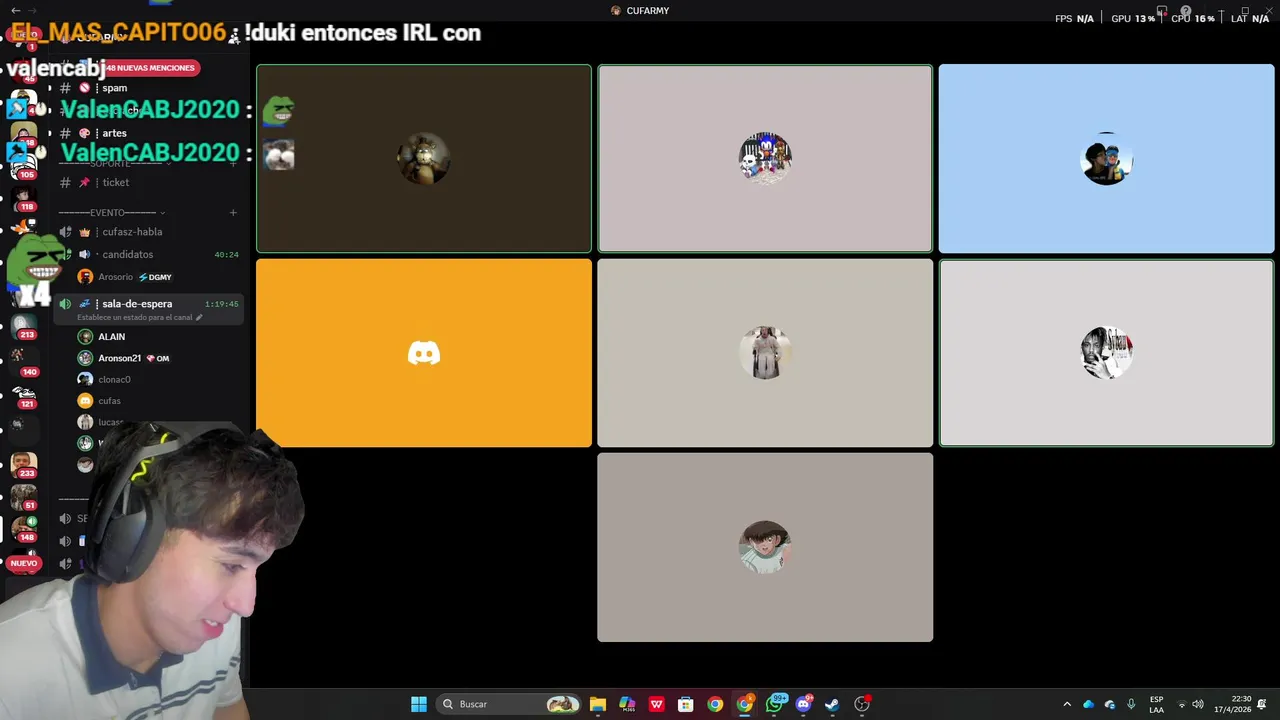Image resolution: width=1280 pixels, height=720 pixels.
Task: Focus the black-and-white portrait avatar tile
Action: point(1107,353)
